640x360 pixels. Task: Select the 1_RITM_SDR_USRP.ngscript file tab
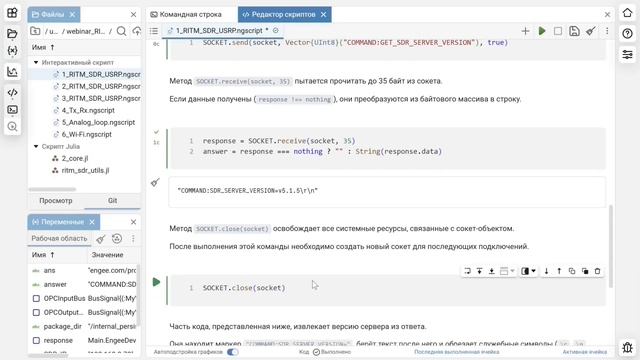(x=222, y=31)
